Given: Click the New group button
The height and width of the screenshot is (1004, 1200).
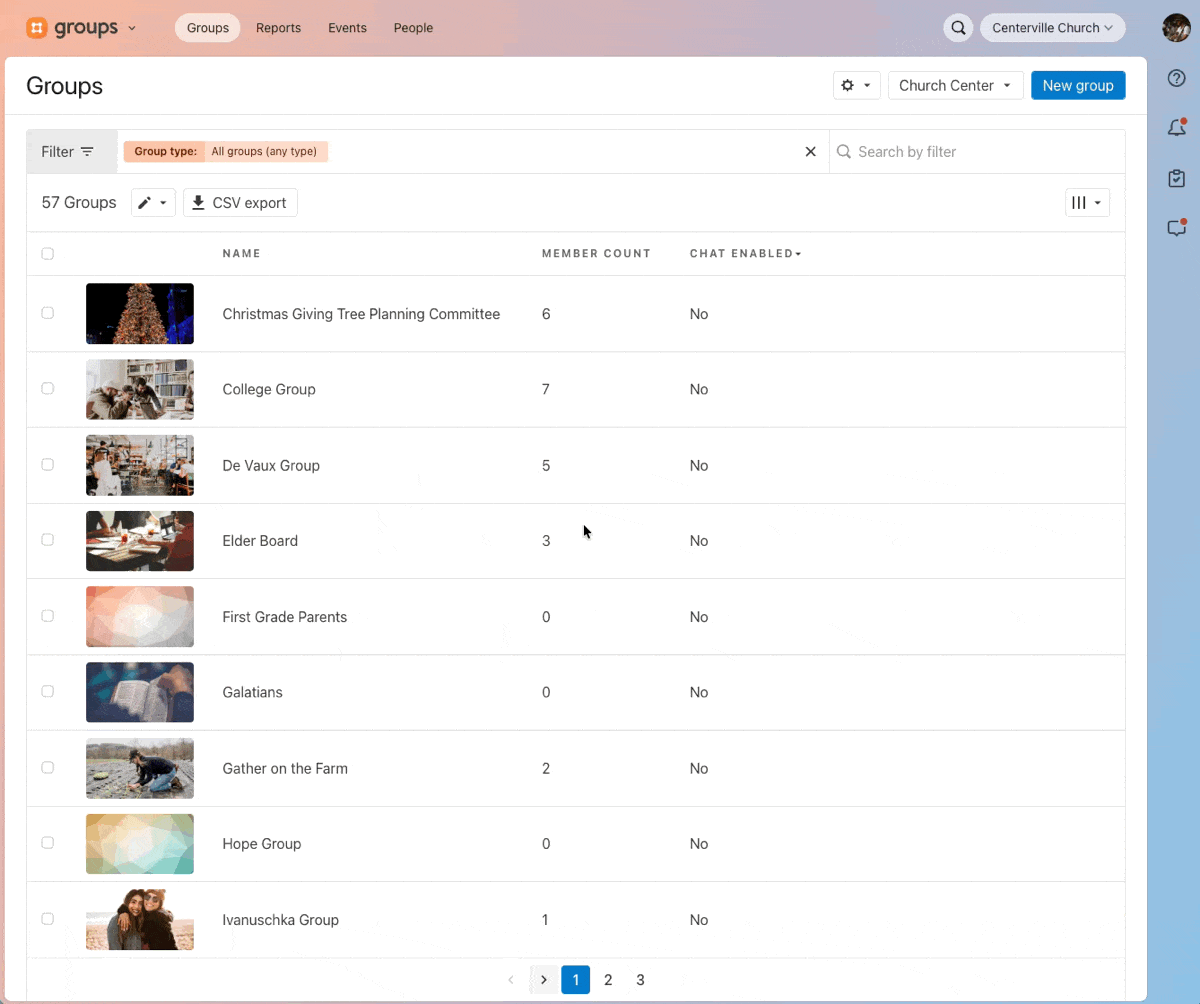Looking at the screenshot, I should (x=1078, y=85).
